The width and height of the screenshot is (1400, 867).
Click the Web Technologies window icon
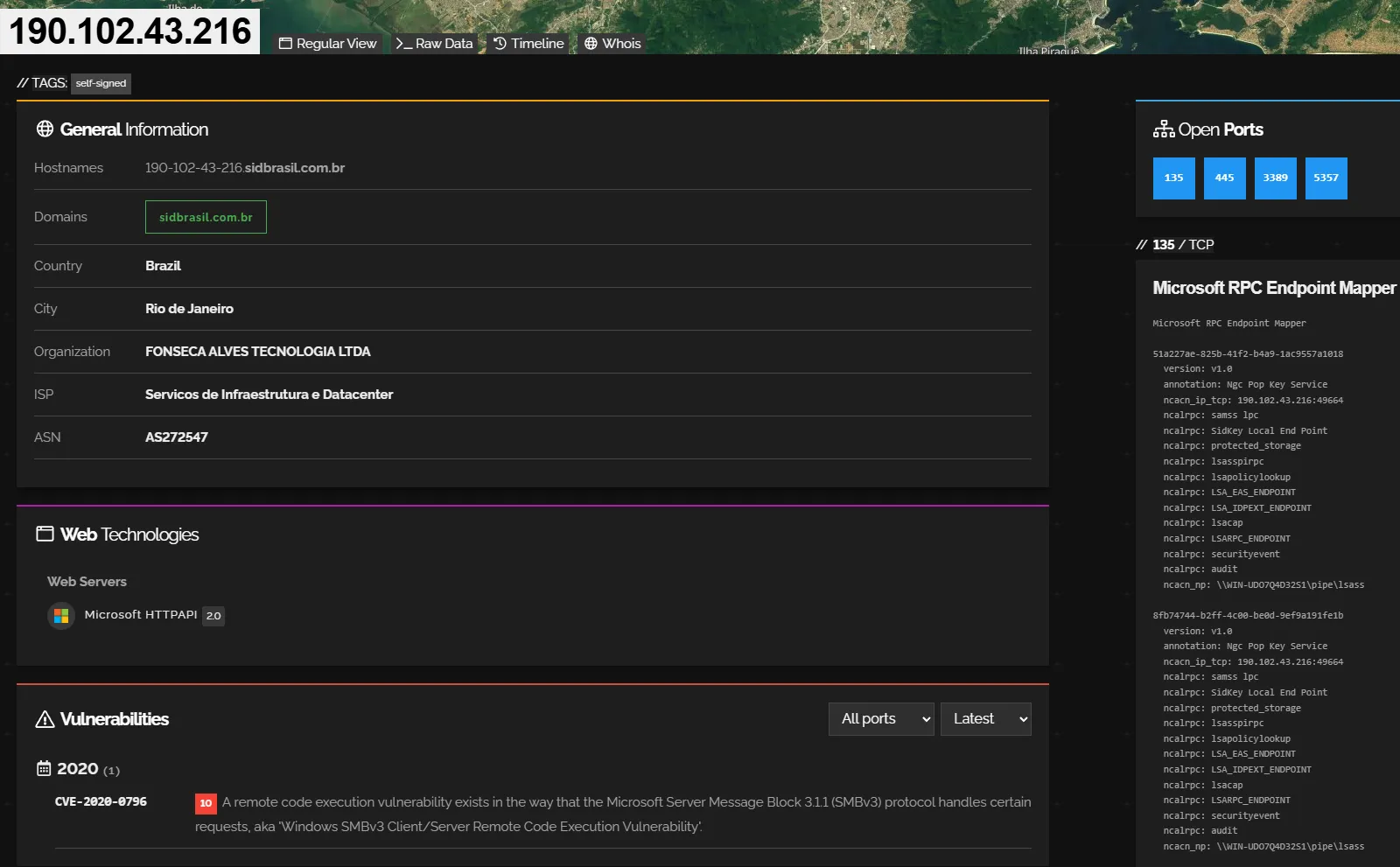tap(45, 535)
